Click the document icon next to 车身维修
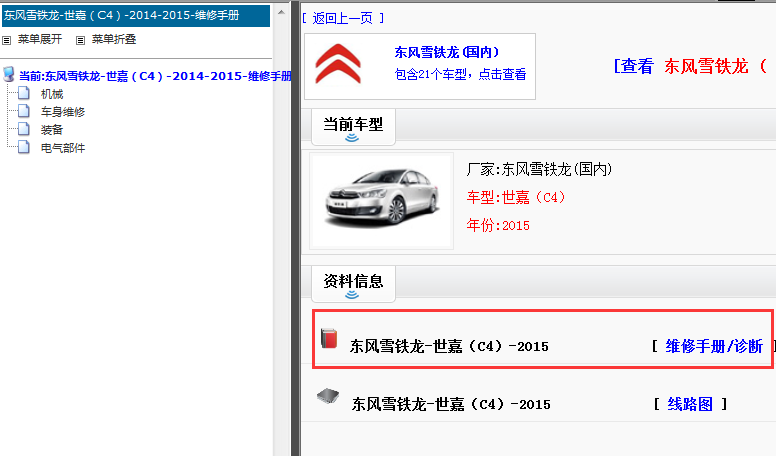This screenshot has width=776, height=456. [23, 110]
